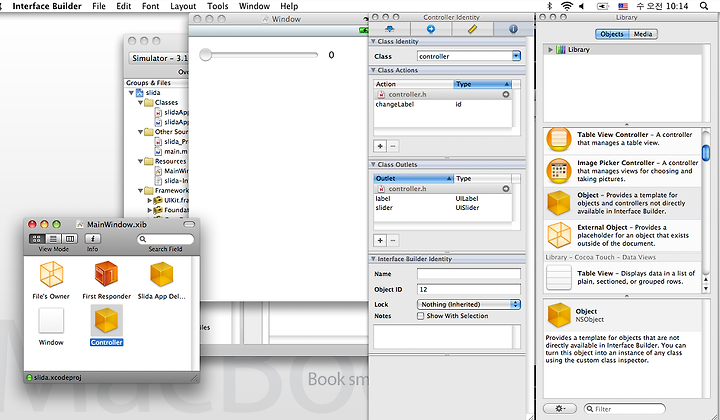720x420 pixels.
Task: Open the Size inspector ruler tab
Action: pos(472,29)
